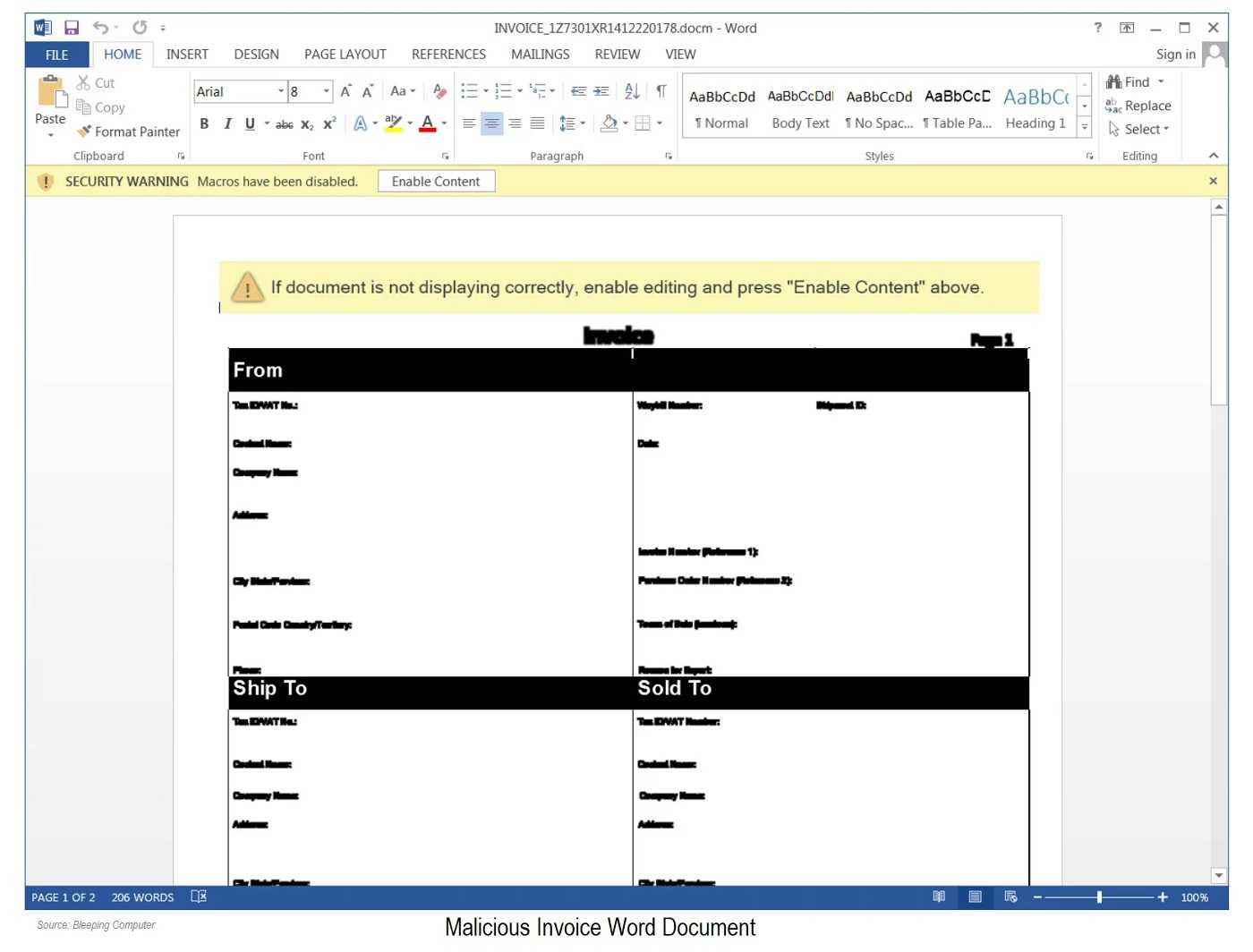Open the Select dropdown in Editing

pos(1138,130)
